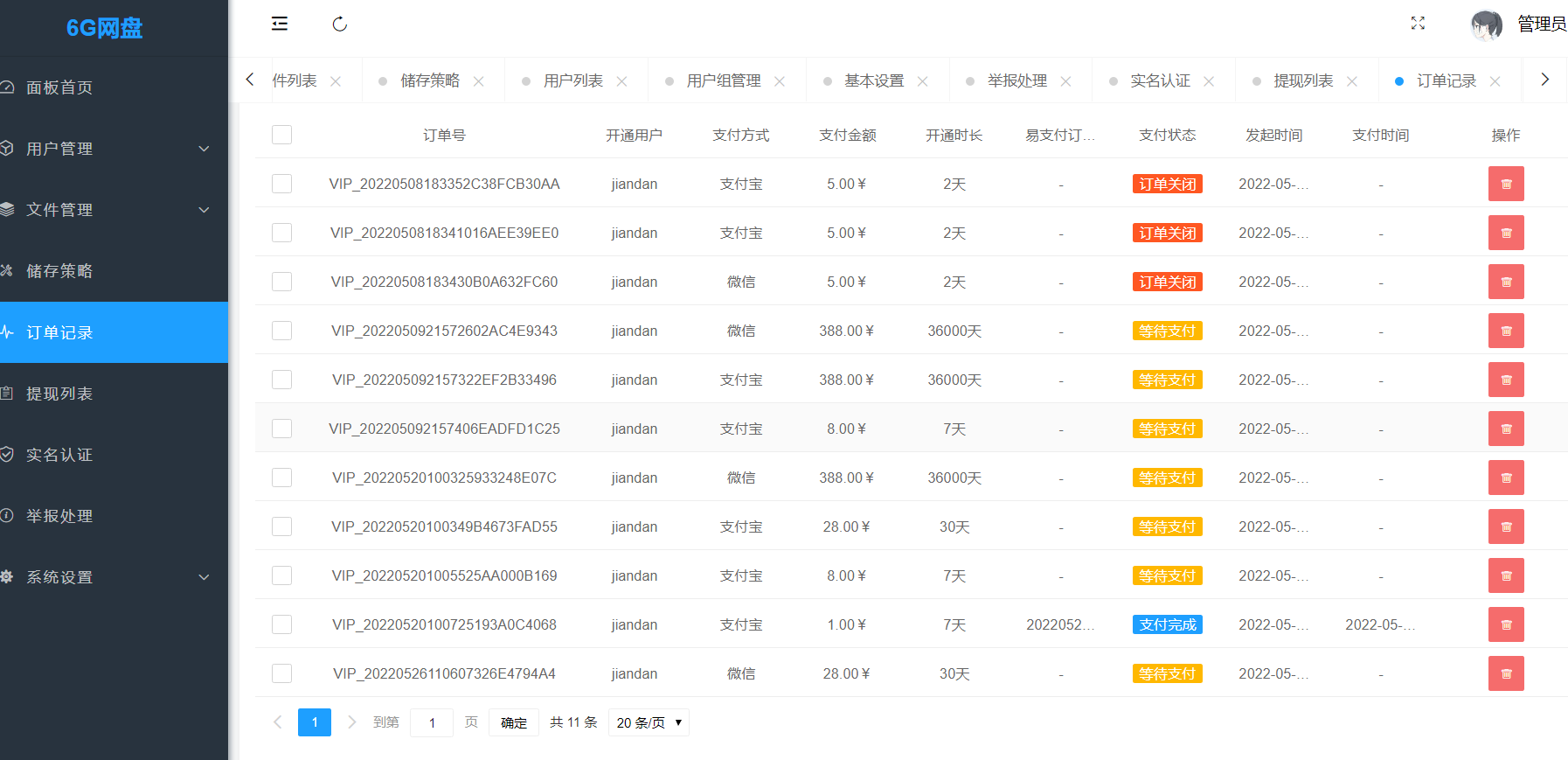Check row VIP_20220508183352C38FCB30AA
This screenshot has height=760, width=1568.
pyautogui.click(x=281, y=184)
